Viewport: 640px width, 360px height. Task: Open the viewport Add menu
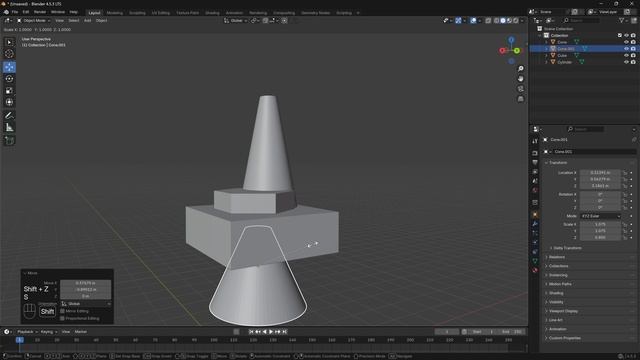(87, 20)
